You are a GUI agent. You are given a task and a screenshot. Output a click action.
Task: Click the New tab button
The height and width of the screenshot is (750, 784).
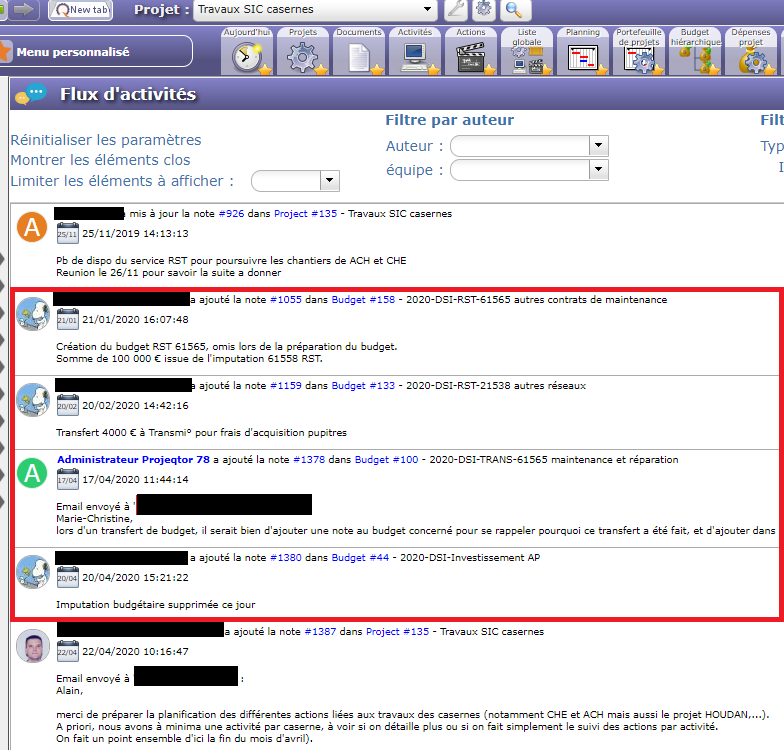click(80, 10)
